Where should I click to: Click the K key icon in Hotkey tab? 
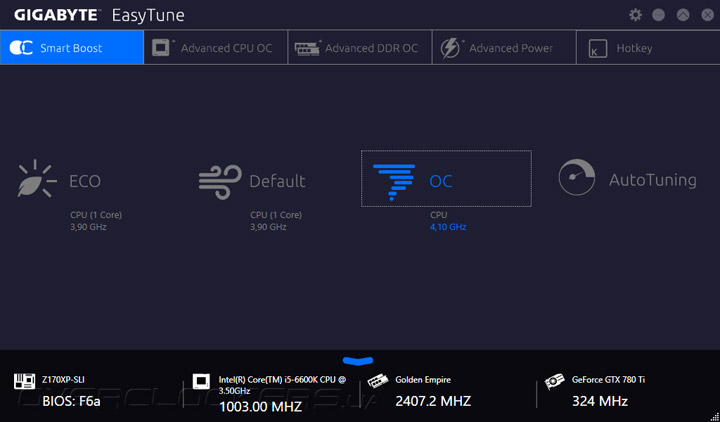coord(598,49)
